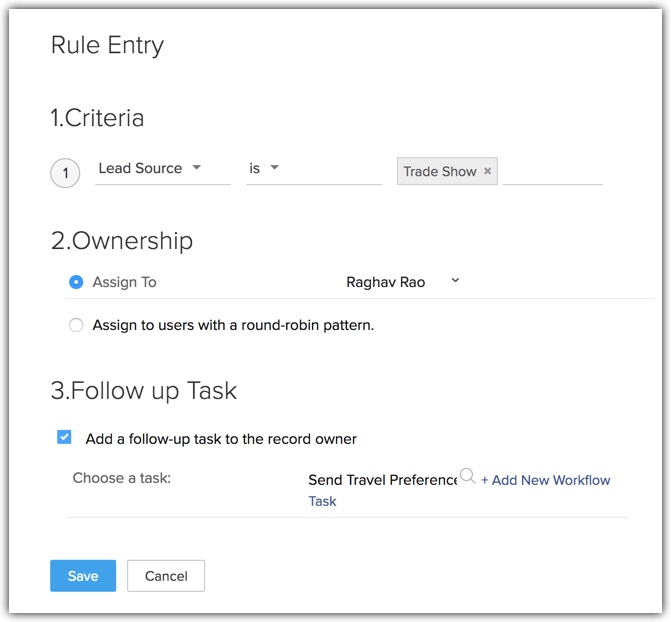671x622 pixels.
Task: Click the "Choose a task:" label
Action: 122,478
